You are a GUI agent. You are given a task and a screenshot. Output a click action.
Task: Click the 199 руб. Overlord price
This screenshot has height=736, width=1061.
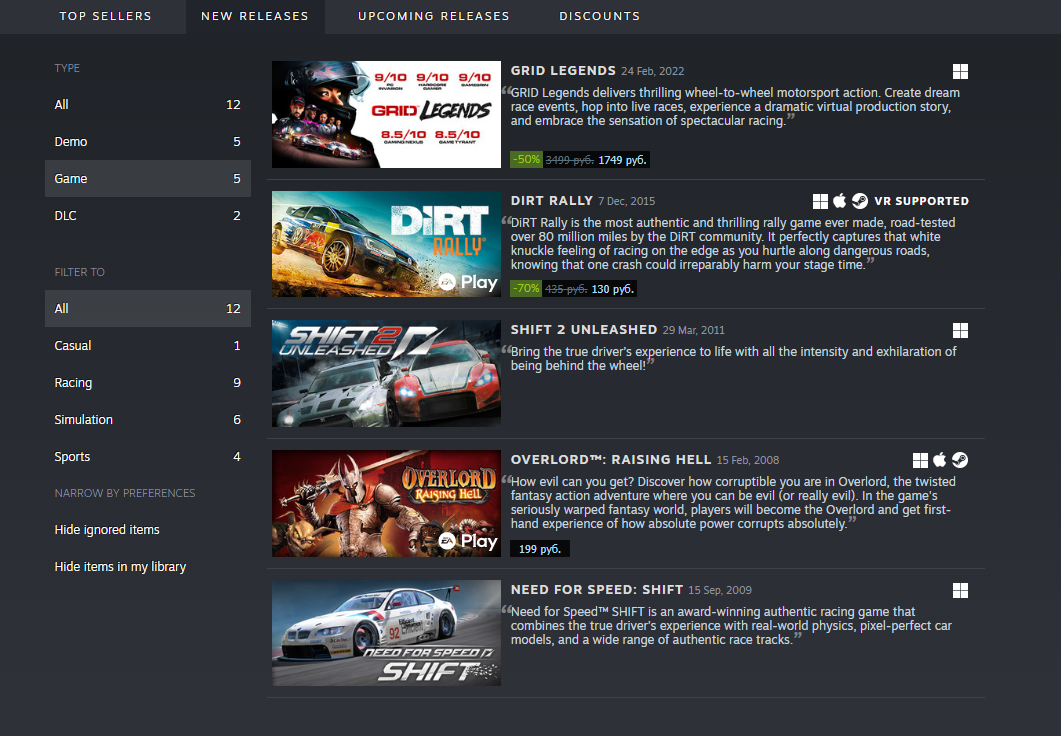click(x=540, y=549)
